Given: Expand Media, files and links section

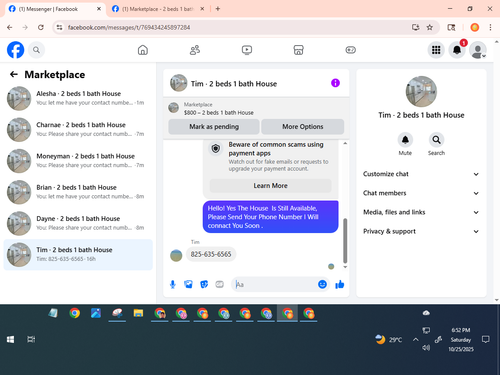Looking at the screenshot, I should click(x=421, y=212).
